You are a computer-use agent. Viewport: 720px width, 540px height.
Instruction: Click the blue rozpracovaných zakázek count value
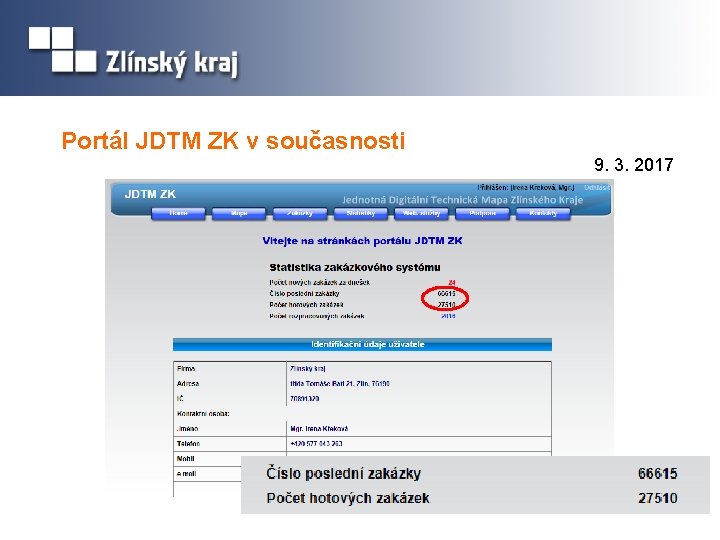click(x=448, y=316)
